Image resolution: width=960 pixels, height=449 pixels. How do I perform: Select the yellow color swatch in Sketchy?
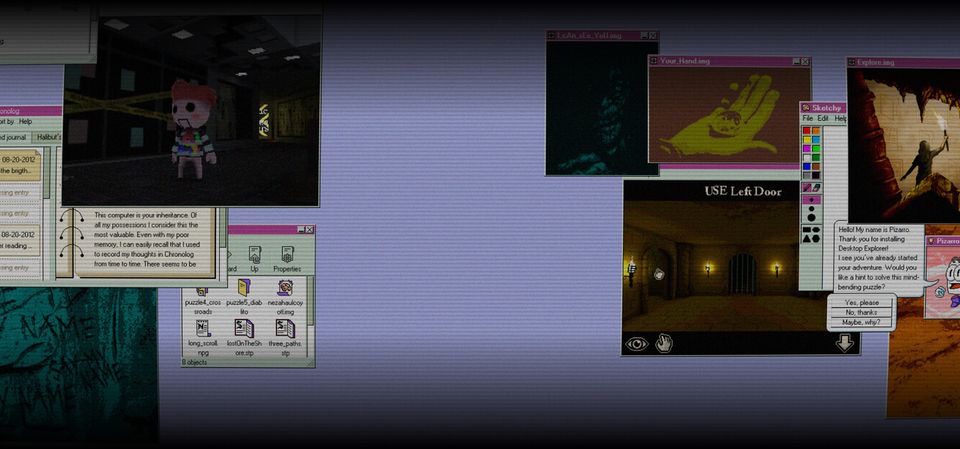tap(807, 139)
